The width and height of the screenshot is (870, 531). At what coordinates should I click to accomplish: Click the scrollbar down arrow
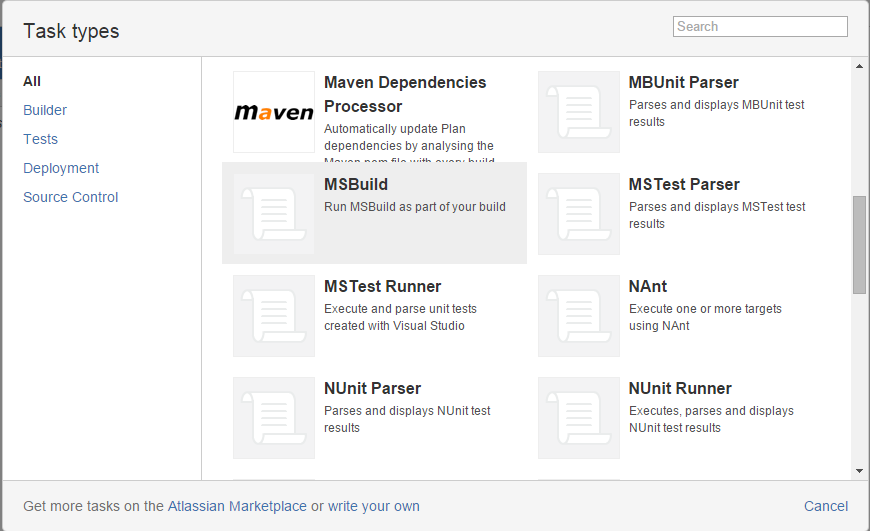[x=859, y=471]
